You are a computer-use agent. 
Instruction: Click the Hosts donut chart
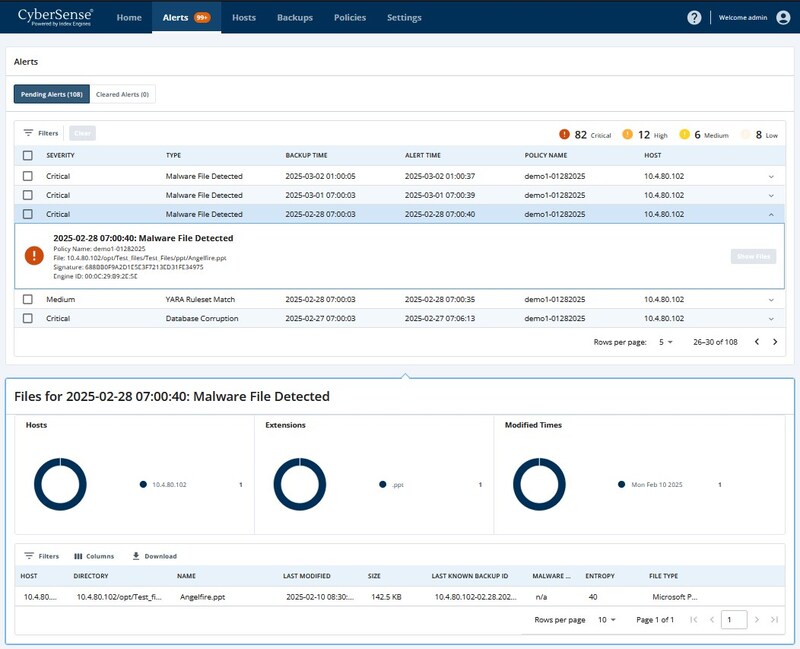(60, 484)
